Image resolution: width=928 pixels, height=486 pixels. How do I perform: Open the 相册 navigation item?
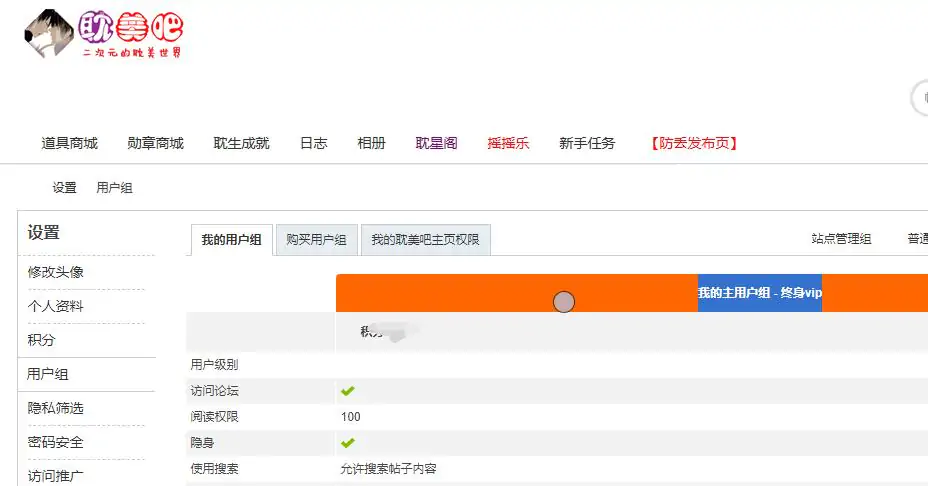(x=372, y=143)
